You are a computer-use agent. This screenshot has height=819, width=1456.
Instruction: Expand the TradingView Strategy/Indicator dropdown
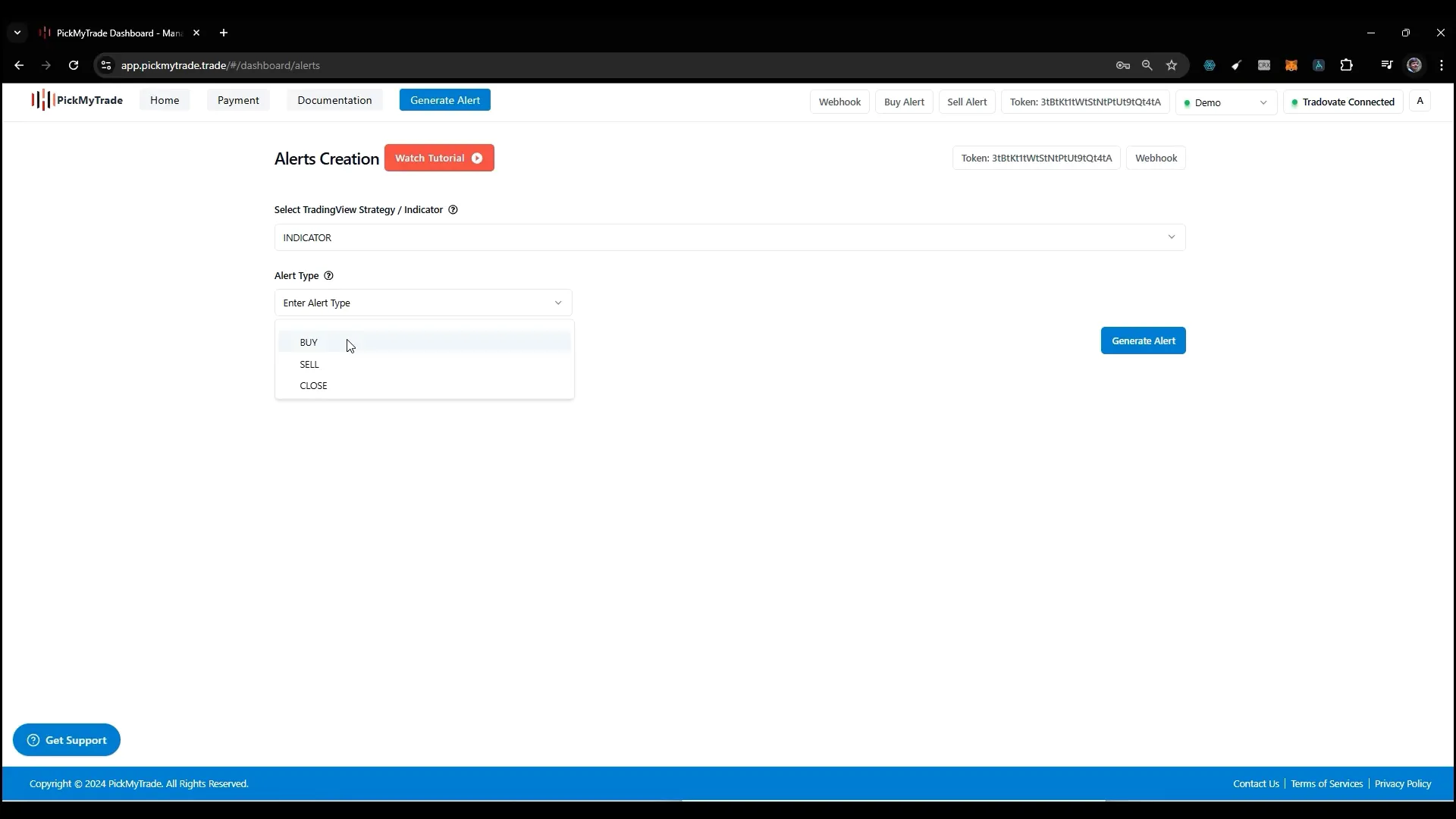[x=1171, y=237]
